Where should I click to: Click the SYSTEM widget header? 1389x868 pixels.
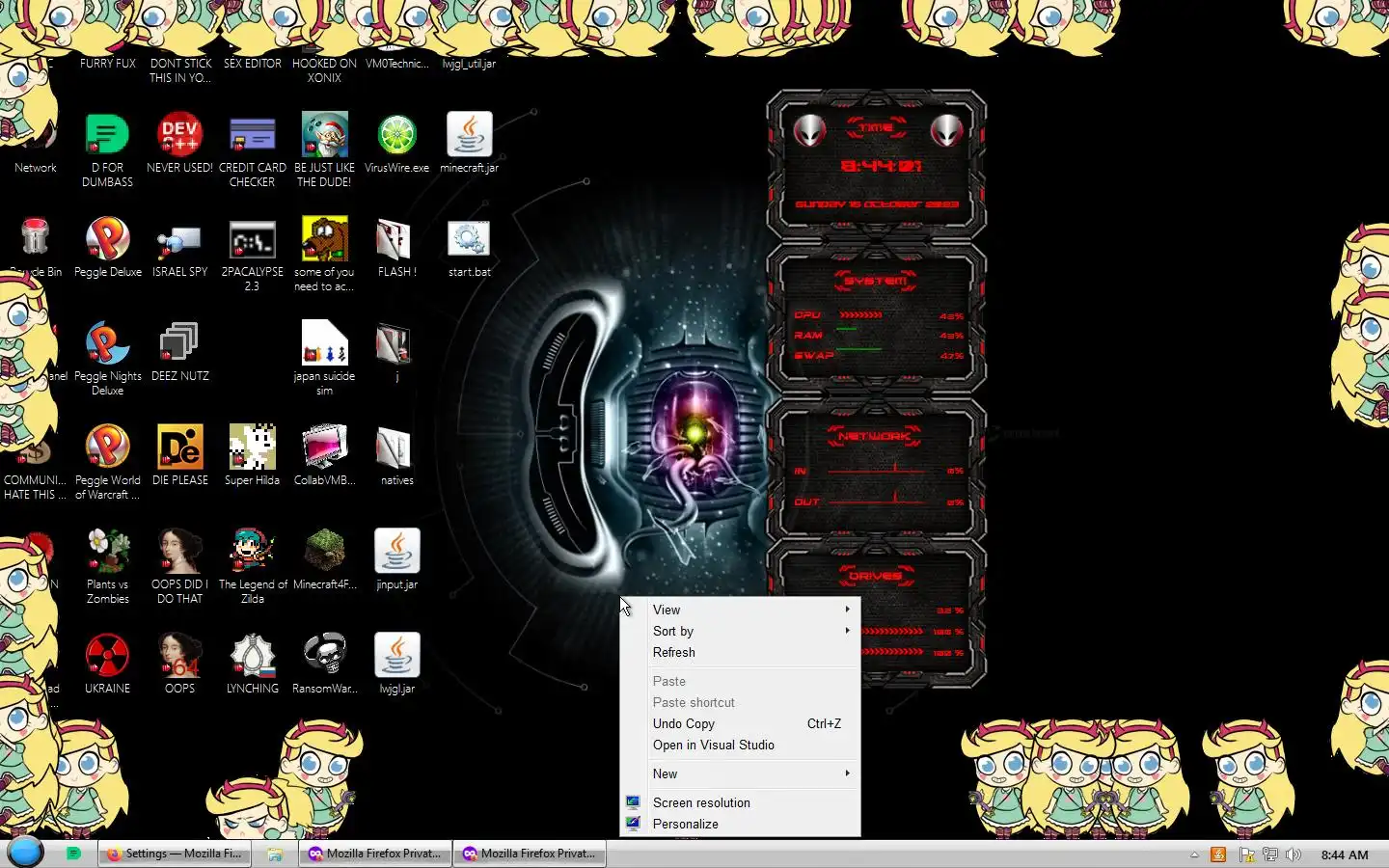tap(876, 281)
